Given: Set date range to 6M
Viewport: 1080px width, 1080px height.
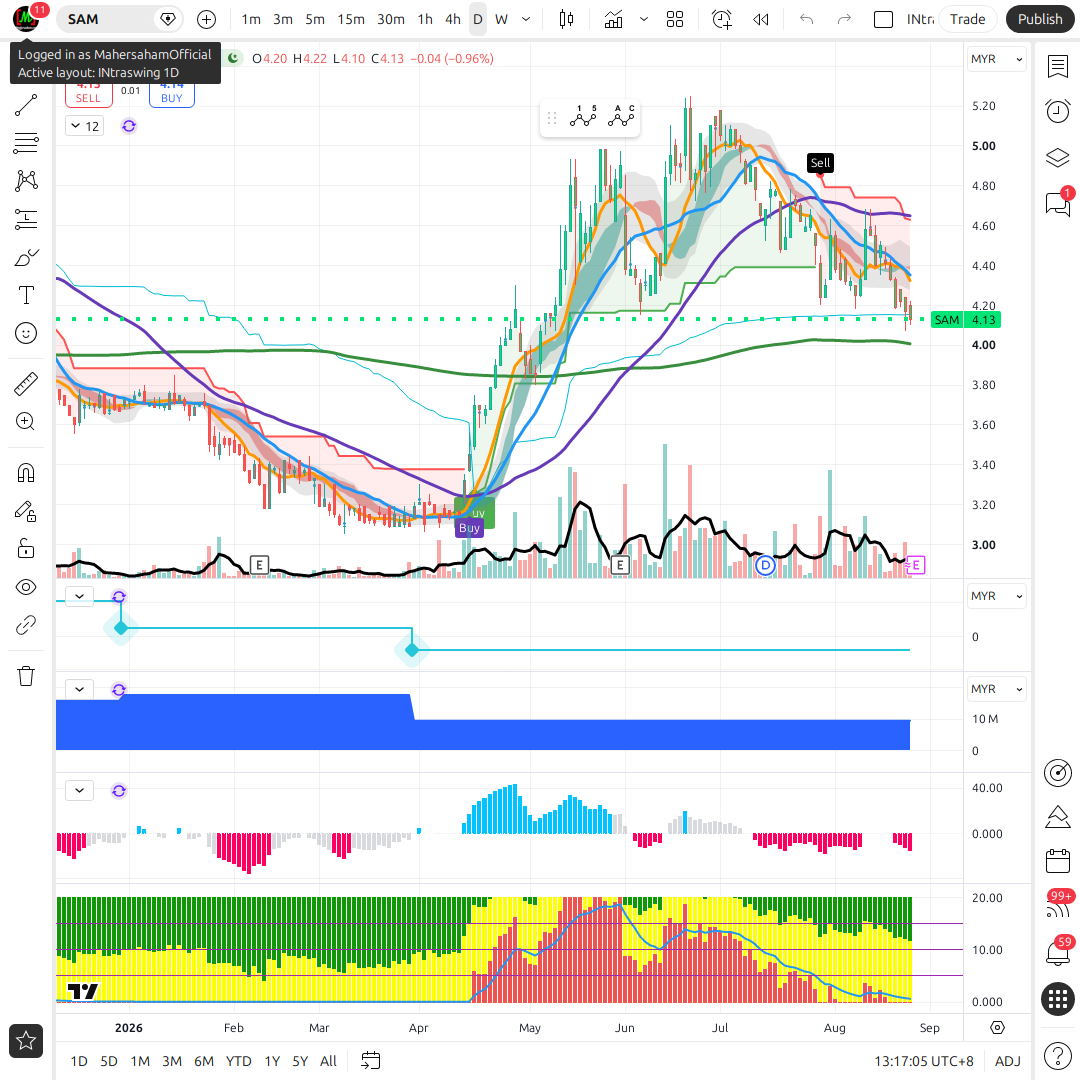Looking at the screenshot, I should (x=204, y=1061).
